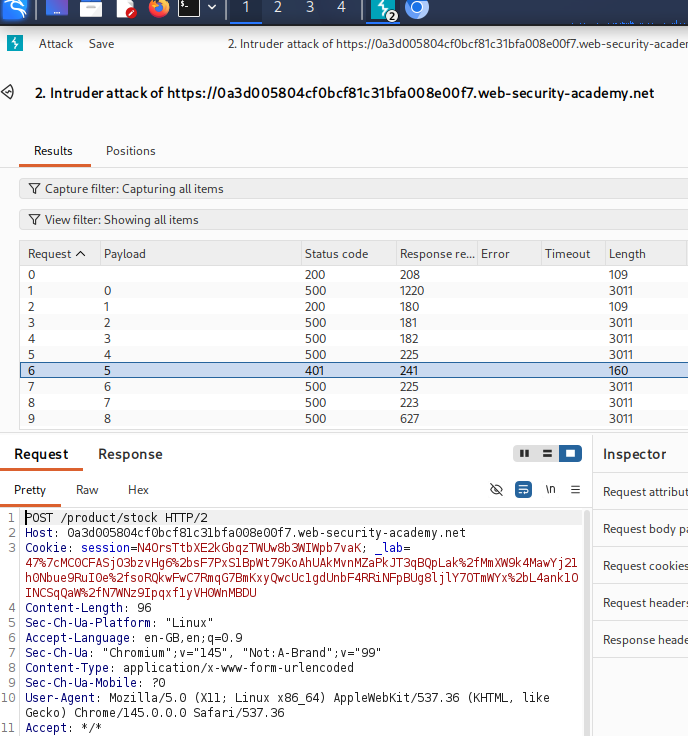Select request row 0 with length 109
This screenshot has height=736, width=688.
pyautogui.click(x=353, y=275)
